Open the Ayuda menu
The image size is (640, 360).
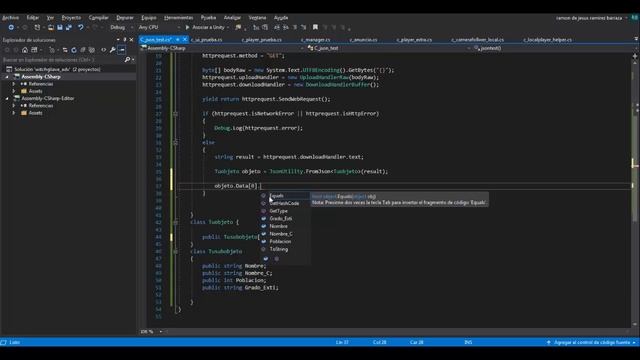(281, 18)
